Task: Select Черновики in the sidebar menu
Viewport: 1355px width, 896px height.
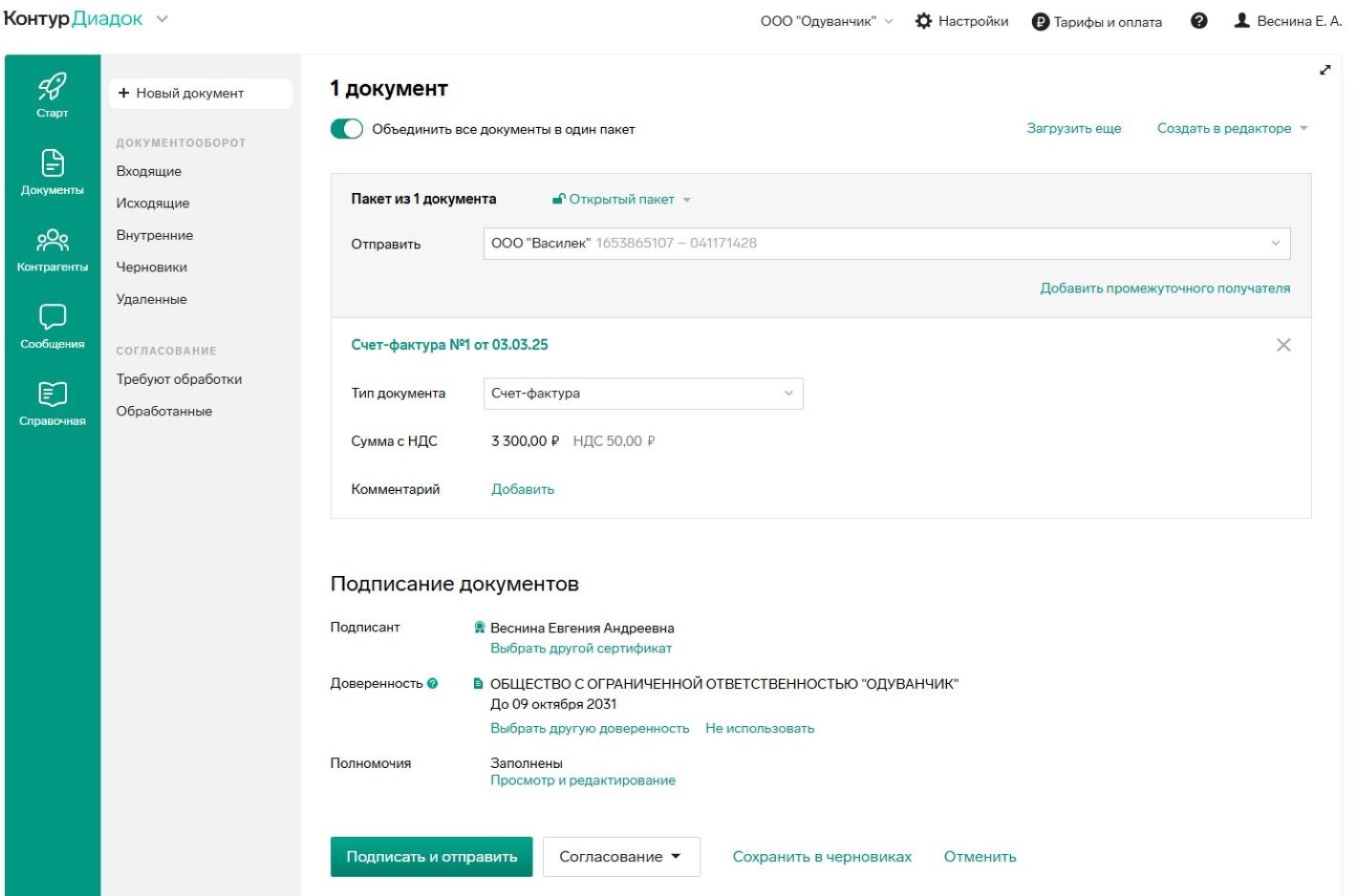Action: point(152,267)
